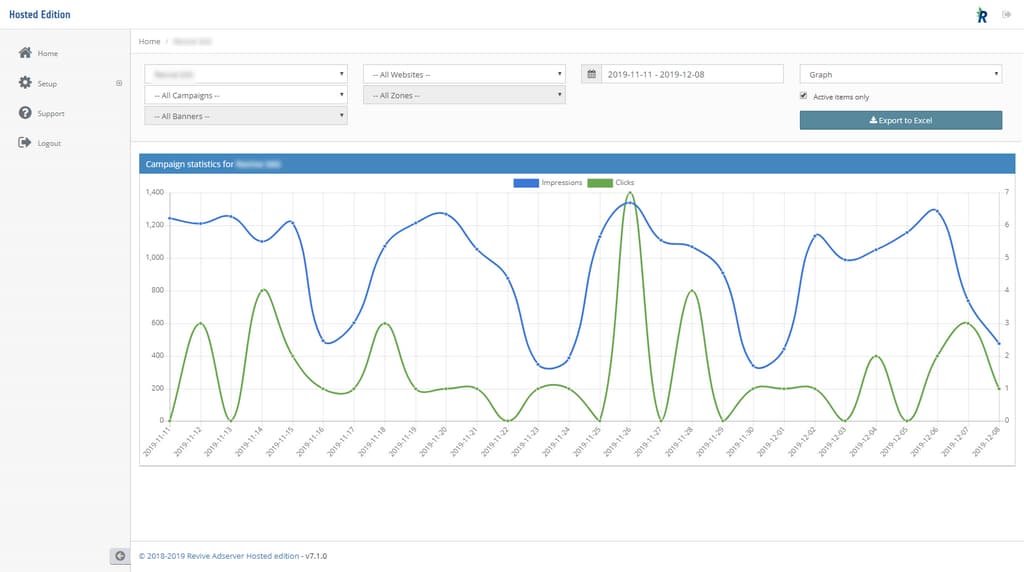The height and width of the screenshot is (572, 1024).
Task: Click the Campaign statistics panel header
Action: coord(577,164)
